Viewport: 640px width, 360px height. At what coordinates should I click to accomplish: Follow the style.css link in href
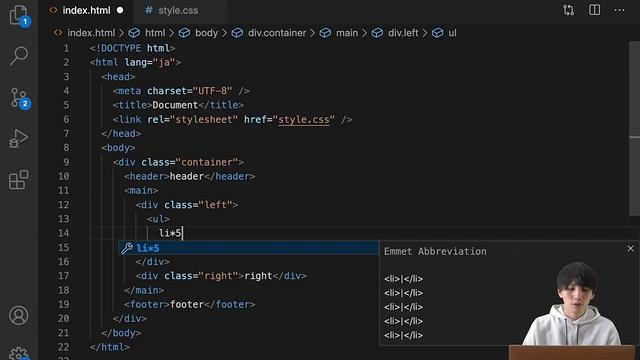coord(304,120)
